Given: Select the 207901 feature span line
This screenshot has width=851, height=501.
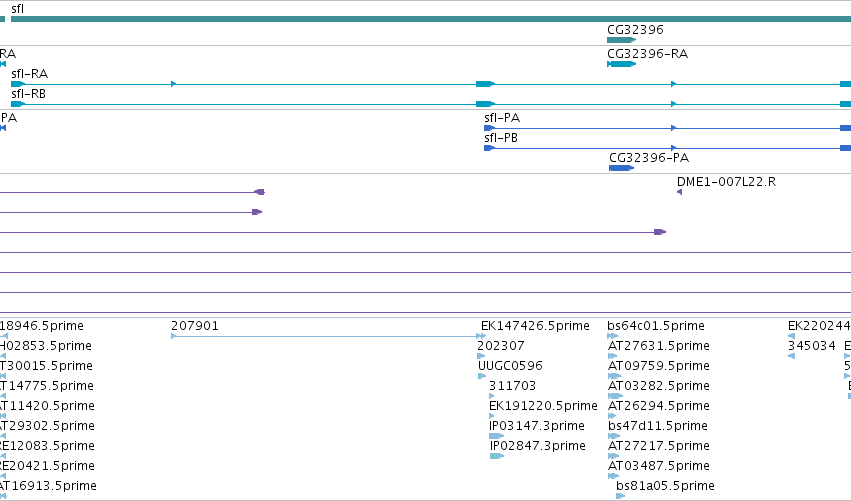Looking at the screenshot, I should point(328,336).
